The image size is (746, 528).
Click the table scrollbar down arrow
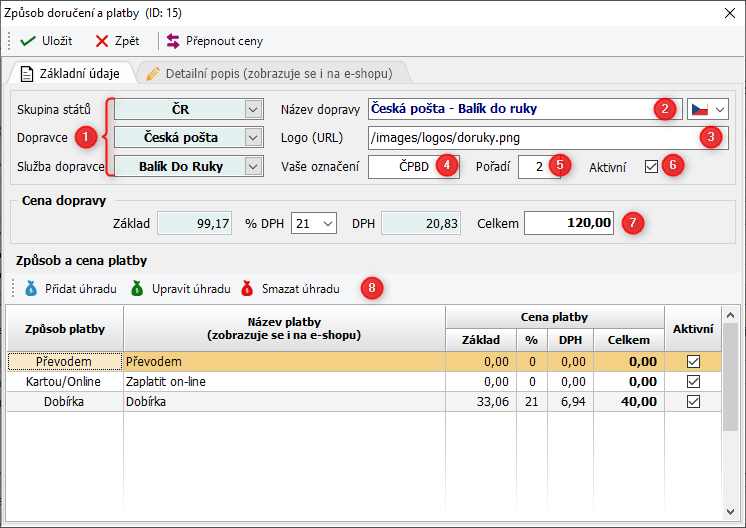coord(730,511)
